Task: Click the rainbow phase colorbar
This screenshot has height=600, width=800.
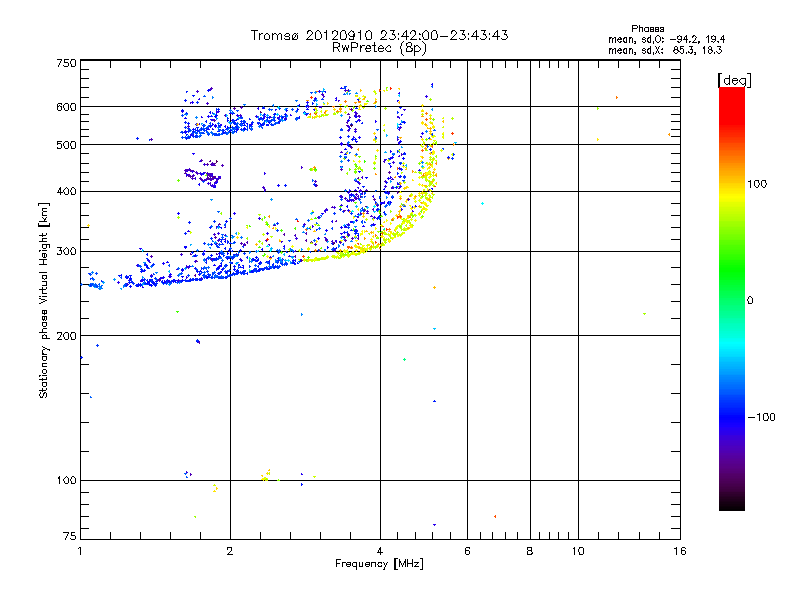Action: click(x=732, y=299)
